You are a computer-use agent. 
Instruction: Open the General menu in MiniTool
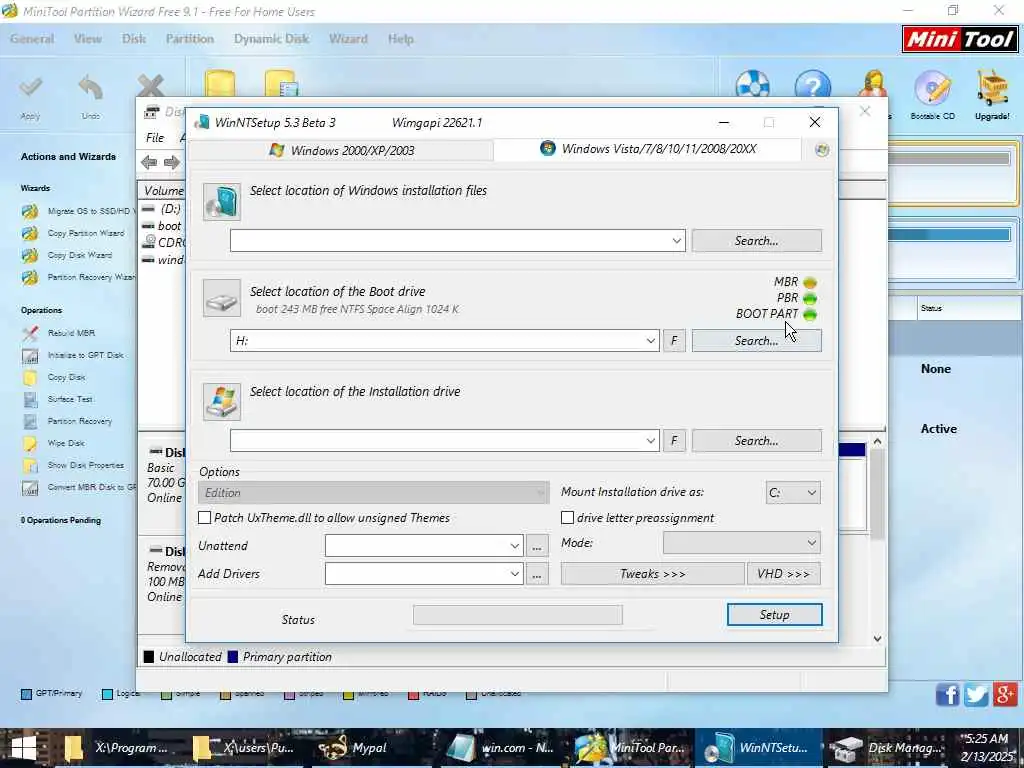click(x=32, y=39)
